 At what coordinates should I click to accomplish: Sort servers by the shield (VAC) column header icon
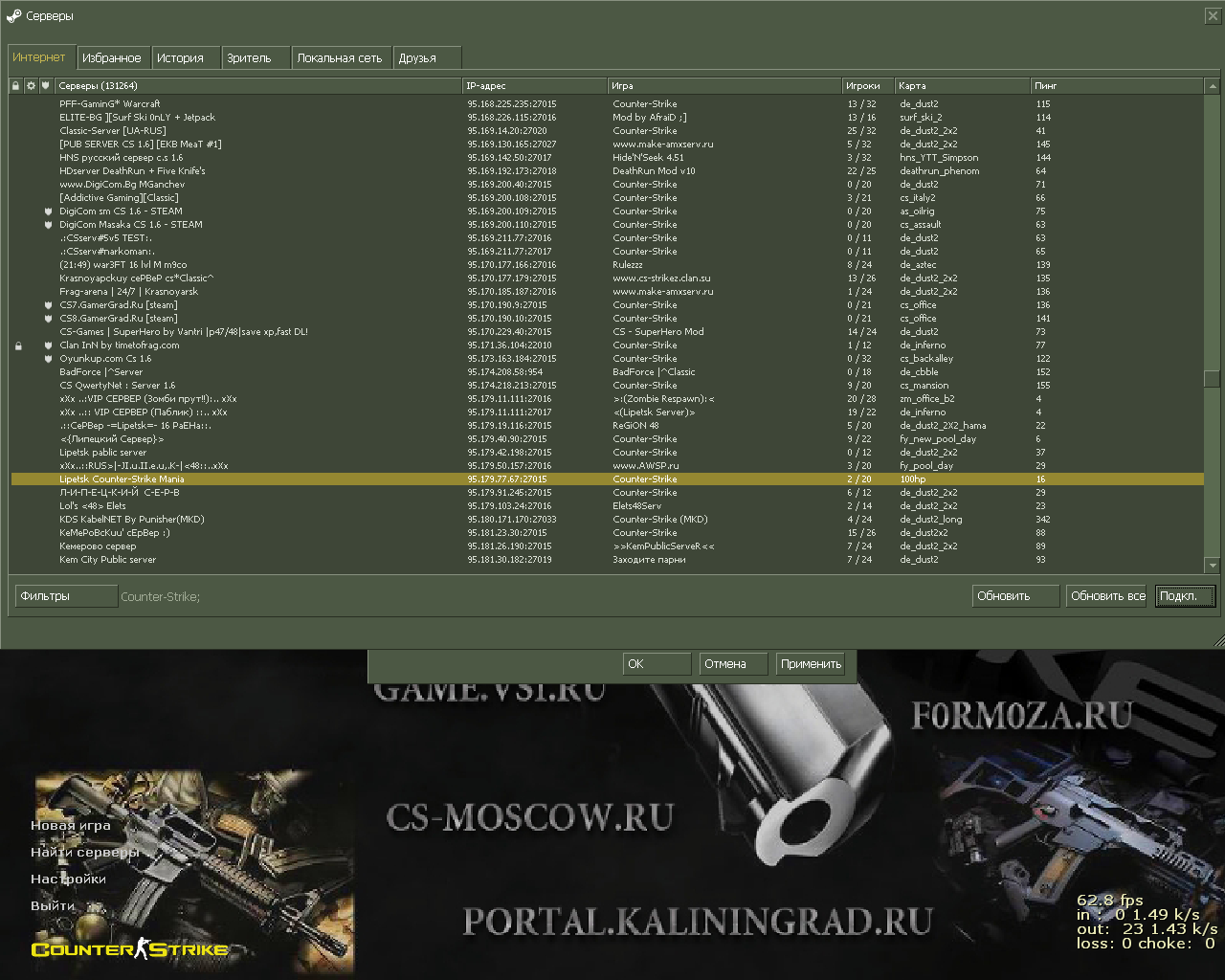[x=46, y=85]
